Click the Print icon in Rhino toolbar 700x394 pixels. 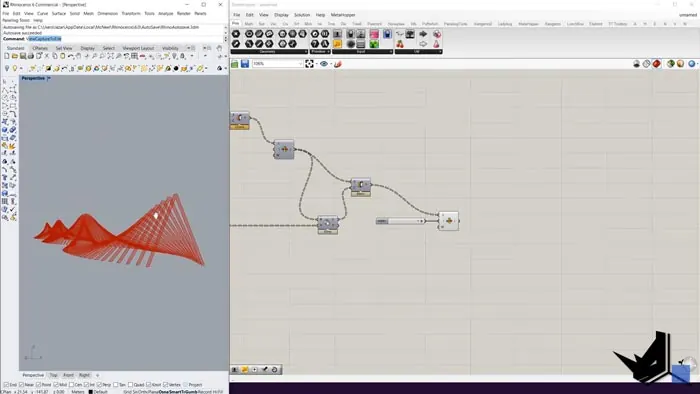click(31, 56)
